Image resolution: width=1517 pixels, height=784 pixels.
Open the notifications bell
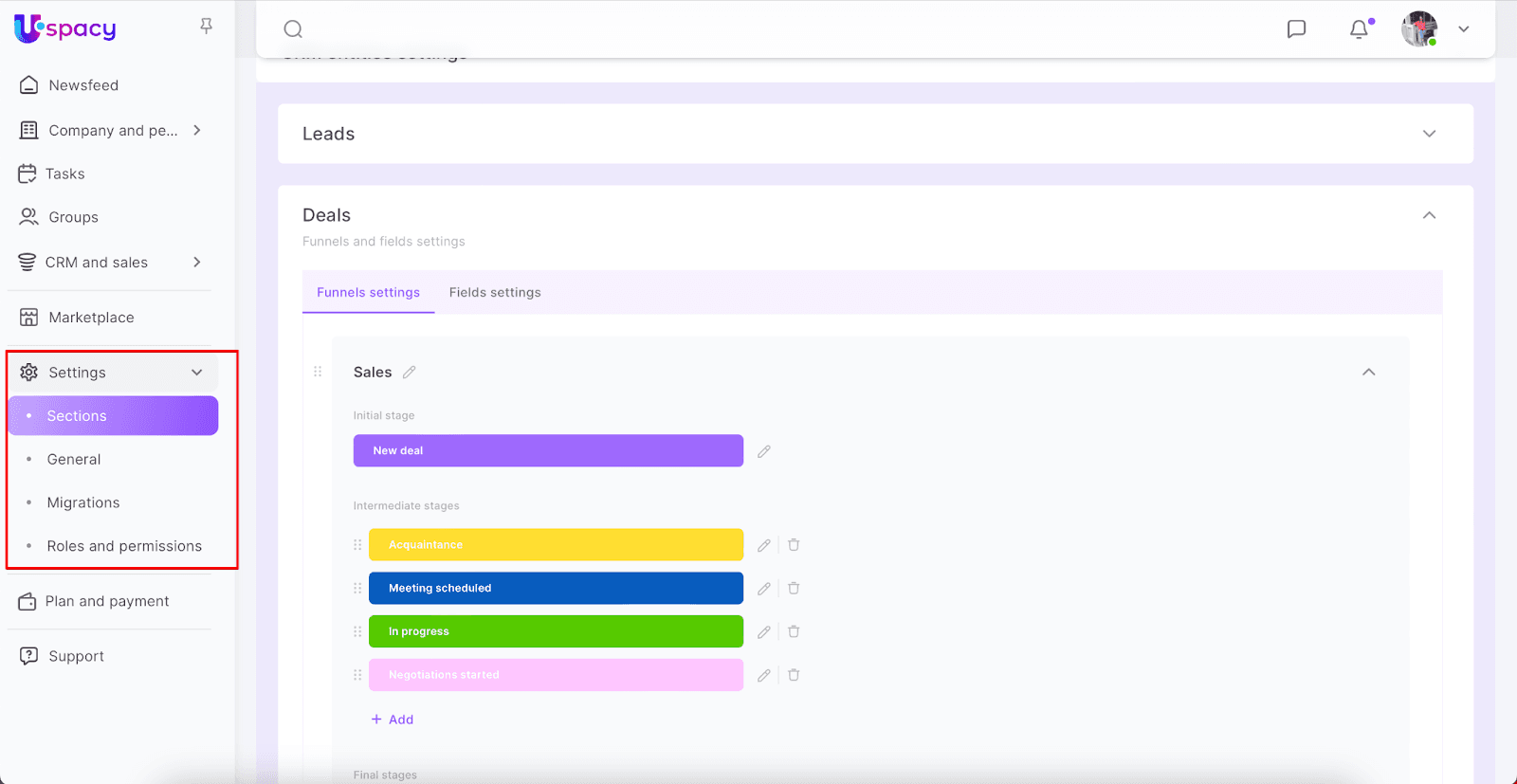1359,29
